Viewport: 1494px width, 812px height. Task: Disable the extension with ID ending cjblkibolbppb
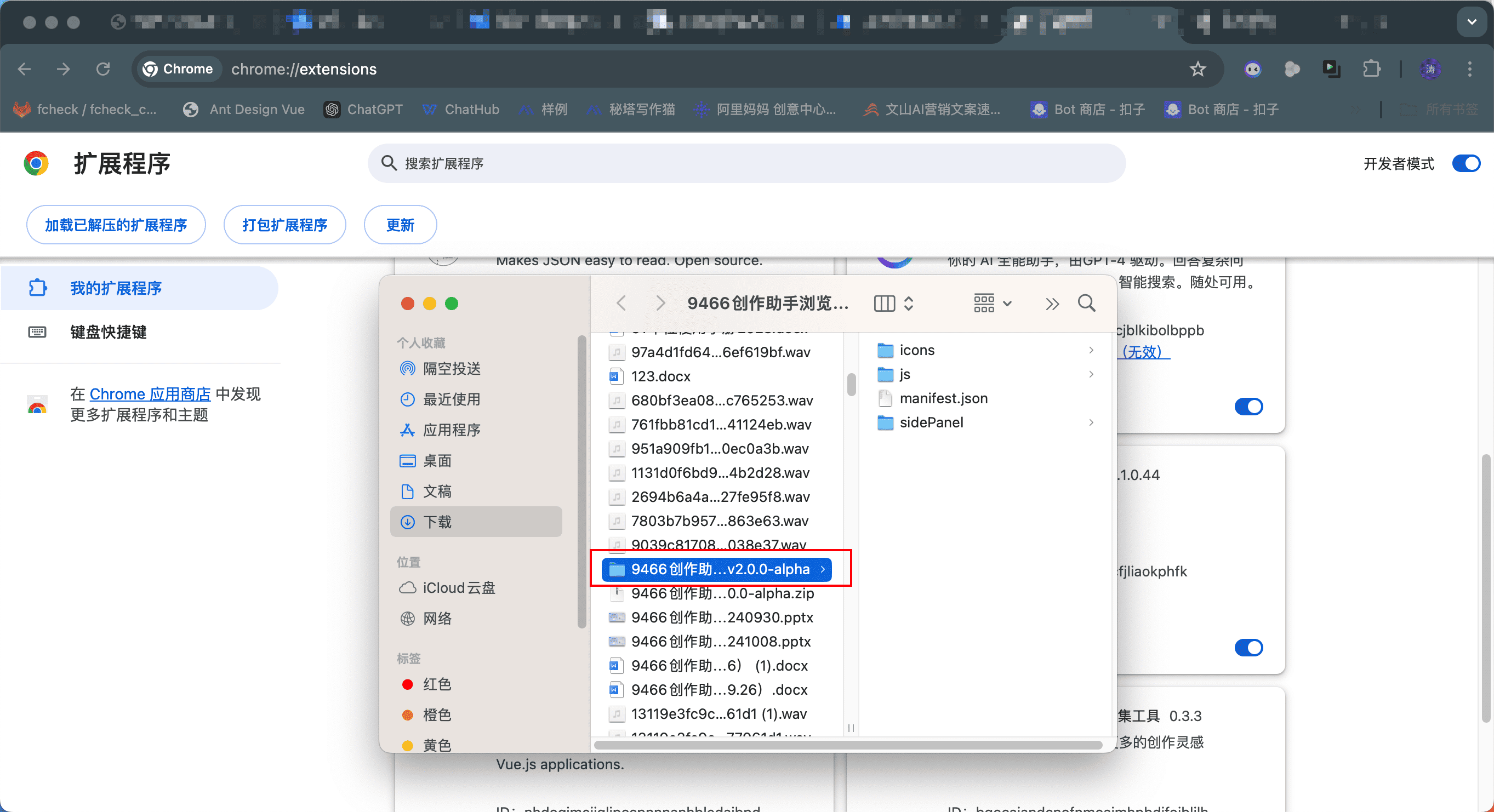coord(1248,407)
